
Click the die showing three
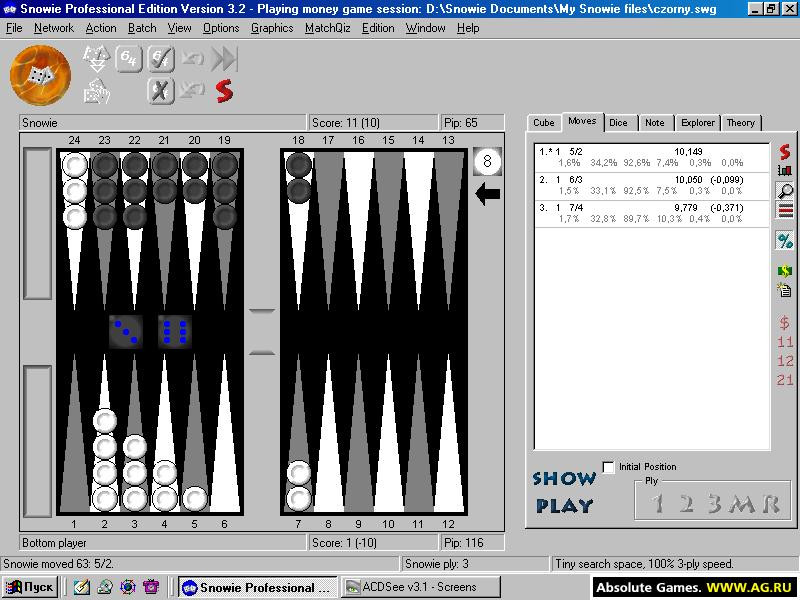pos(126,332)
